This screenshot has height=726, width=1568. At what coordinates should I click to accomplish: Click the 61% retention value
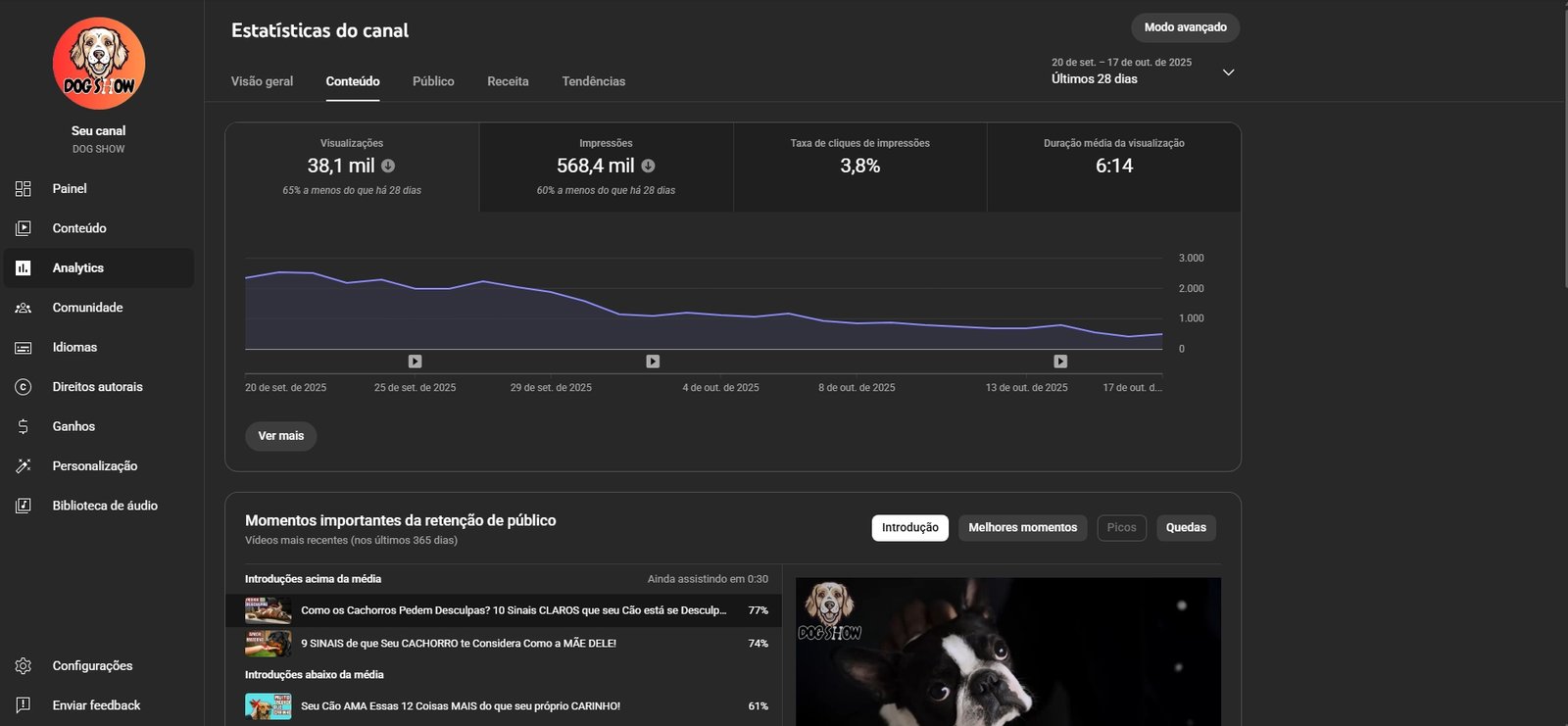click(759, 706)
